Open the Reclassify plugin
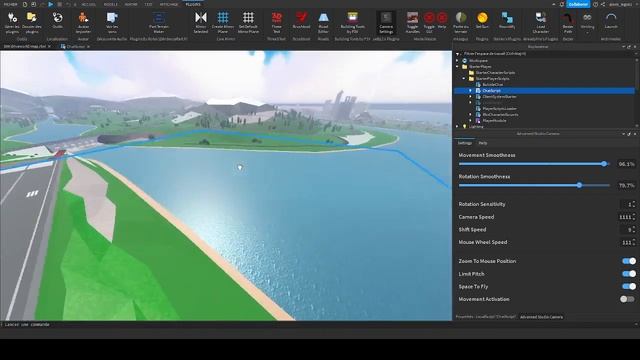 [x=507, y=20]
